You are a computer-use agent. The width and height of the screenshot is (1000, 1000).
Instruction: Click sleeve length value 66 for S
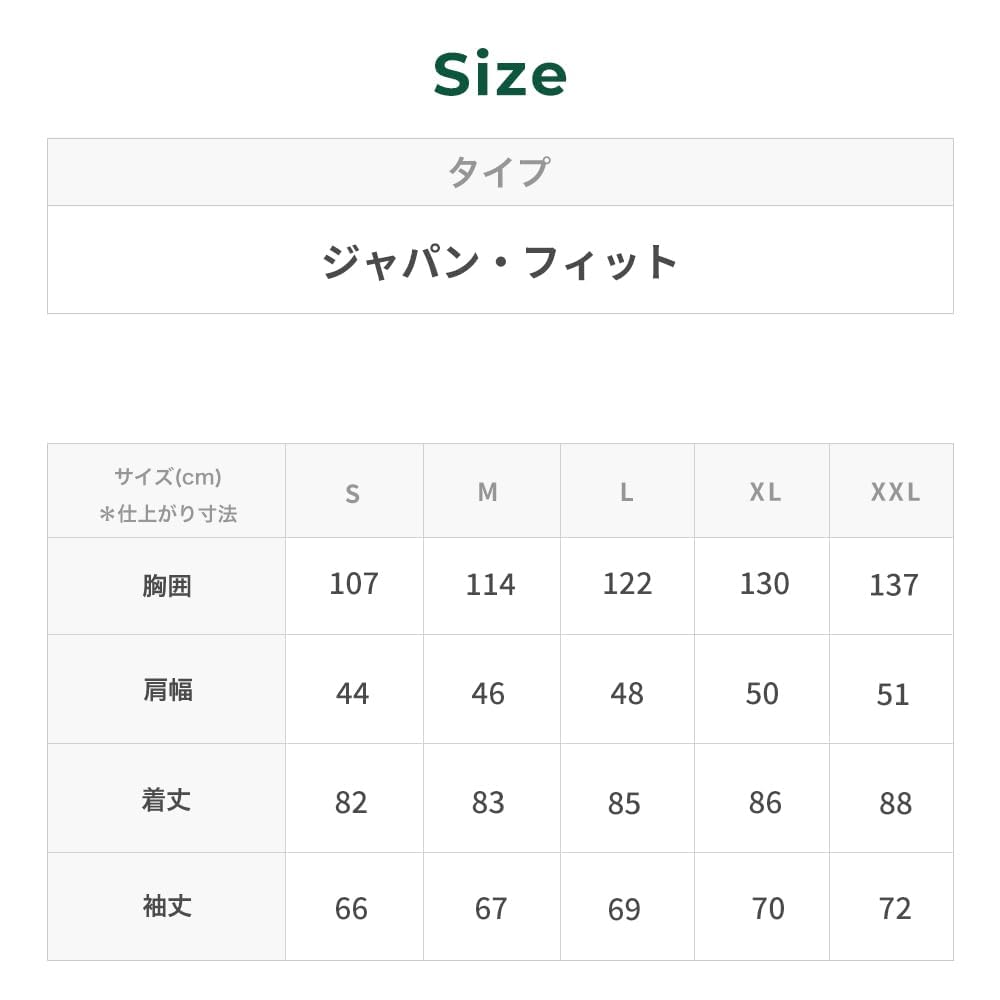click(351, 909)
